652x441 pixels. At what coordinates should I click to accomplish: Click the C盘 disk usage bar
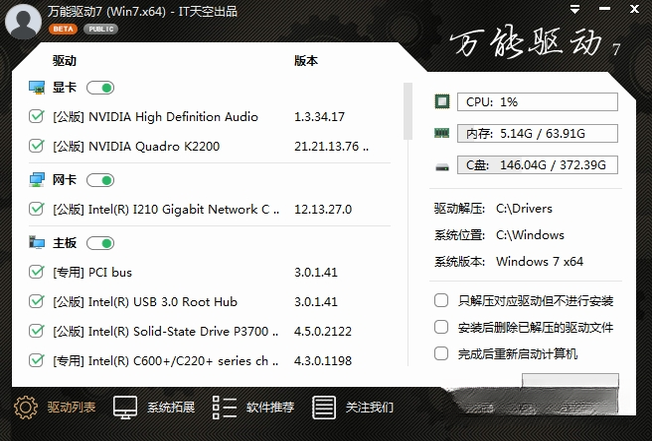coord(537,165)
